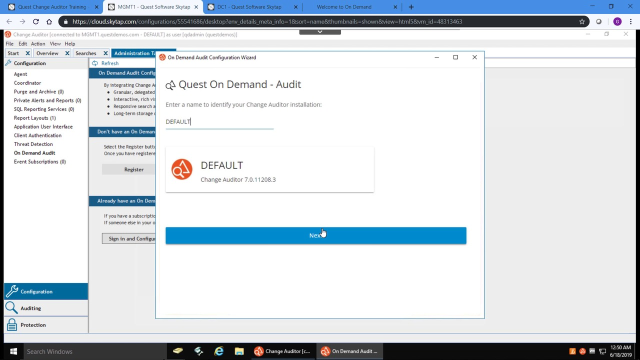Select On Demand Audit item
The image size is (640, 360).
[x=34, y=153]
